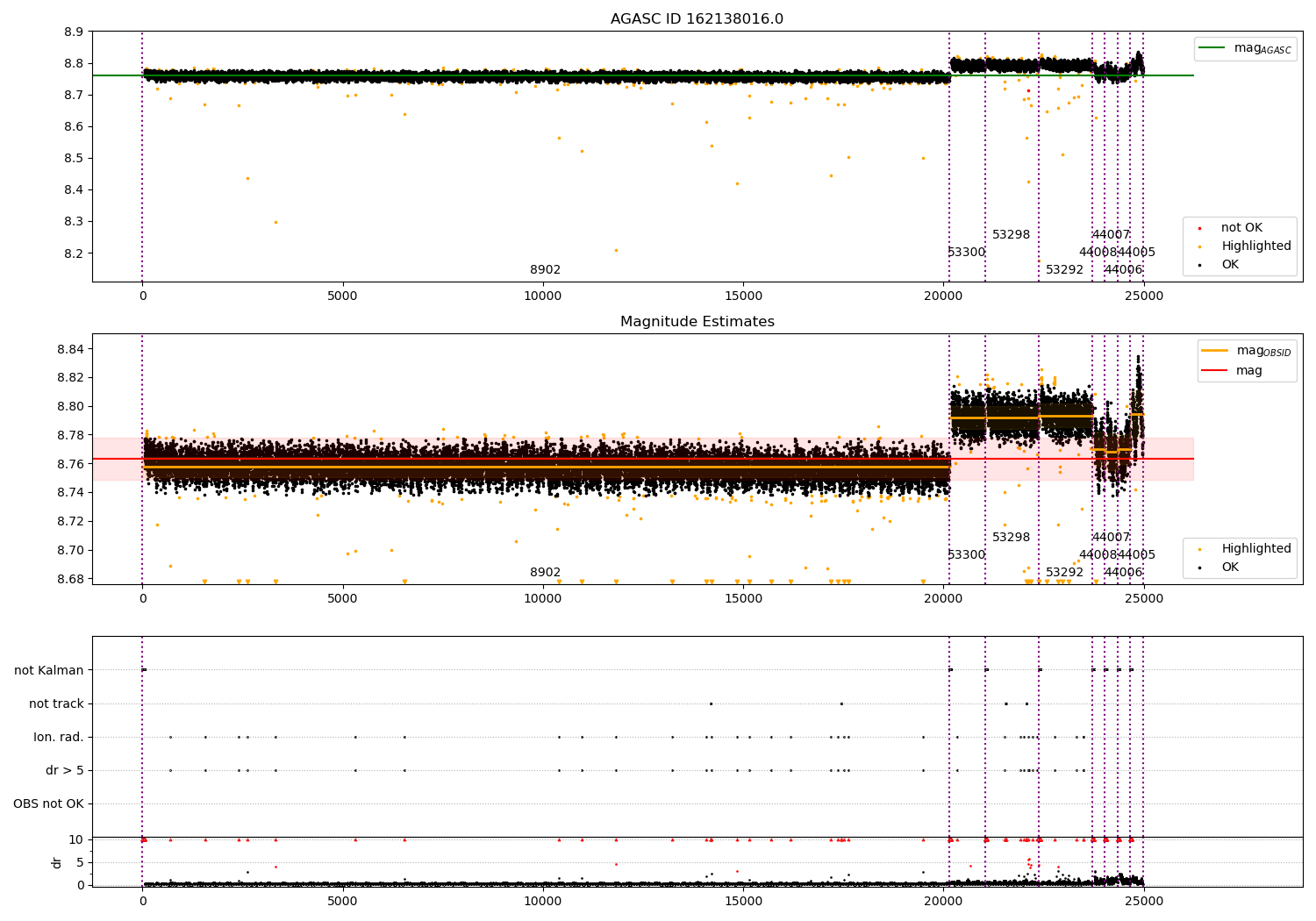Click the 8.9 y-axis tick label
1316x921 pixels.
pyautogui.click(x=74, y=32)
